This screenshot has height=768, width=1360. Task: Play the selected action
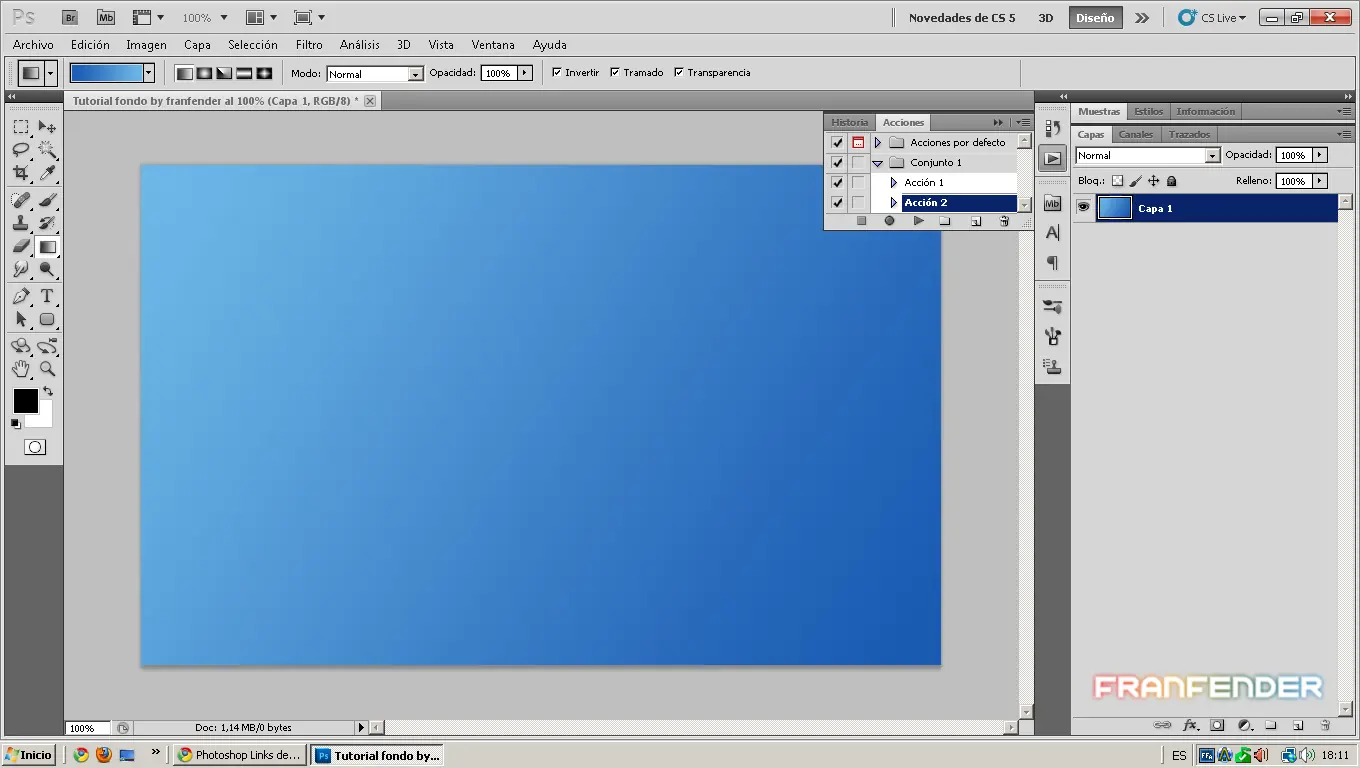(x=918, y=221)
